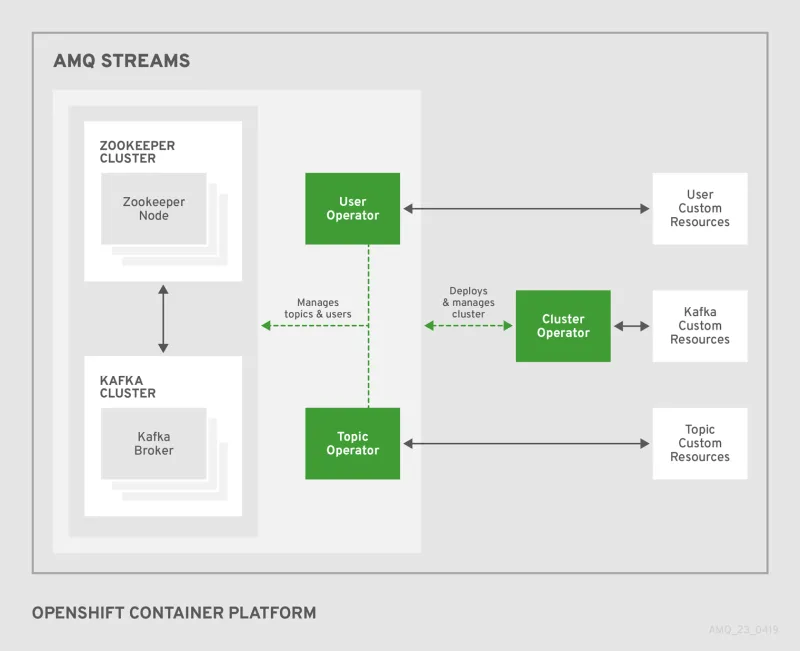Select the Topic Operator green box

pyautogui.click(x=352, y=443)
